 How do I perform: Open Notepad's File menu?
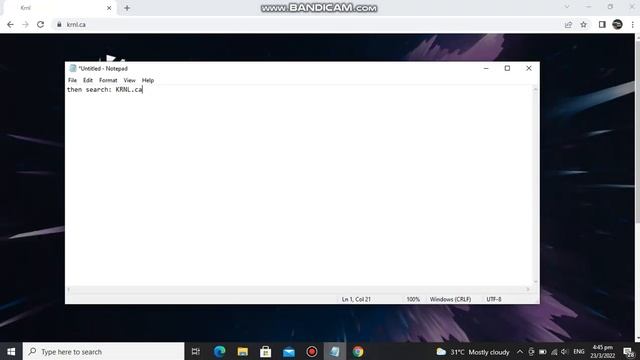click(72, 80)
